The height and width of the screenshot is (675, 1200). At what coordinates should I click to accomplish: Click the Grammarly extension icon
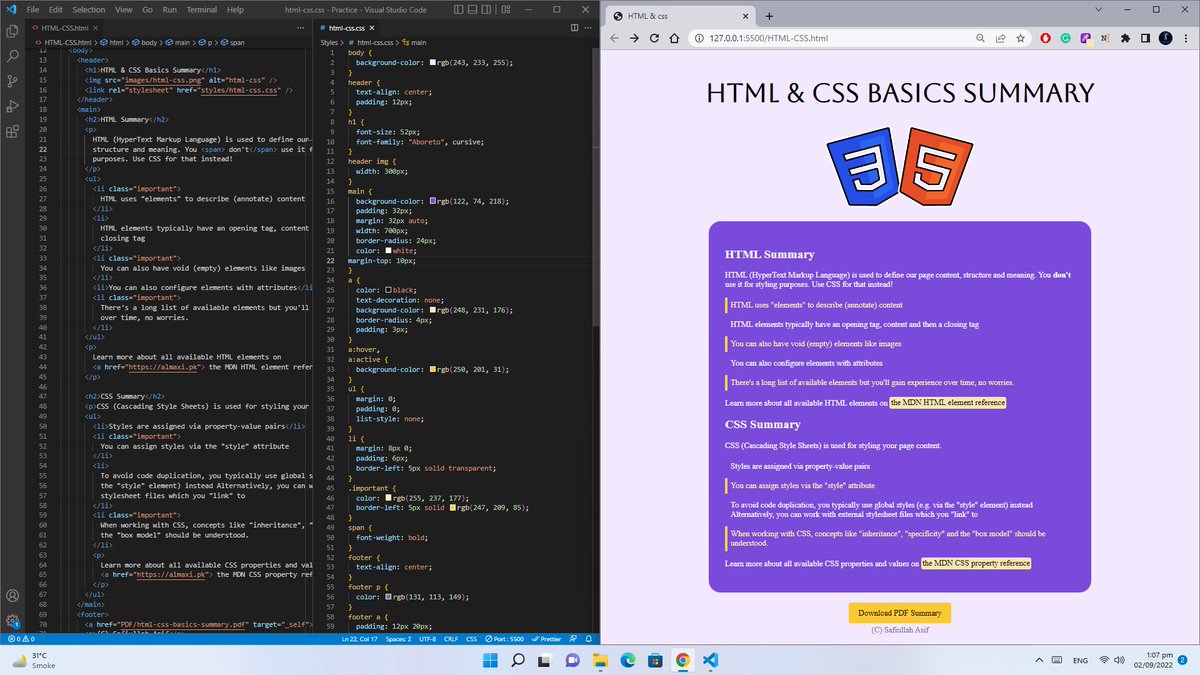pyautogui.click(x=1066, y=38)
